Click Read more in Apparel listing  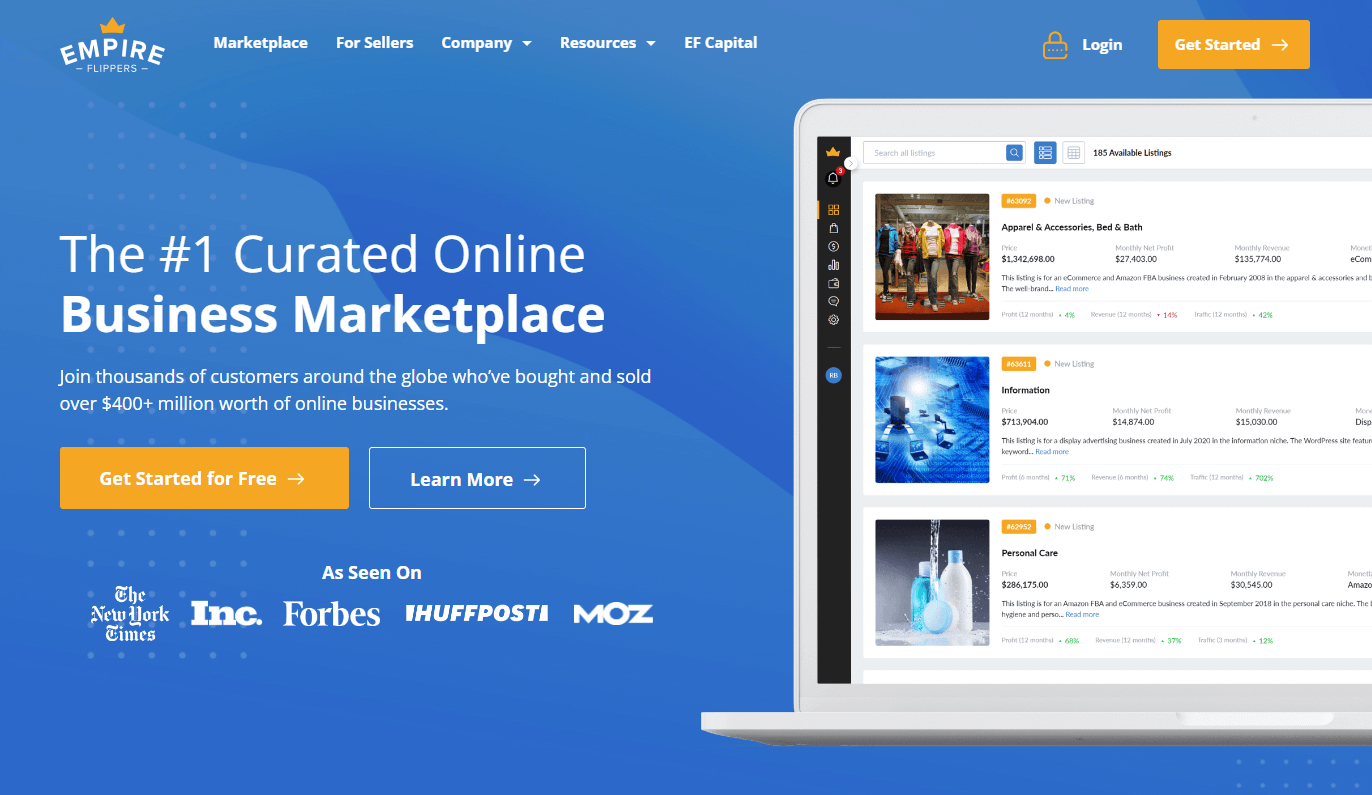(1072, 289)
